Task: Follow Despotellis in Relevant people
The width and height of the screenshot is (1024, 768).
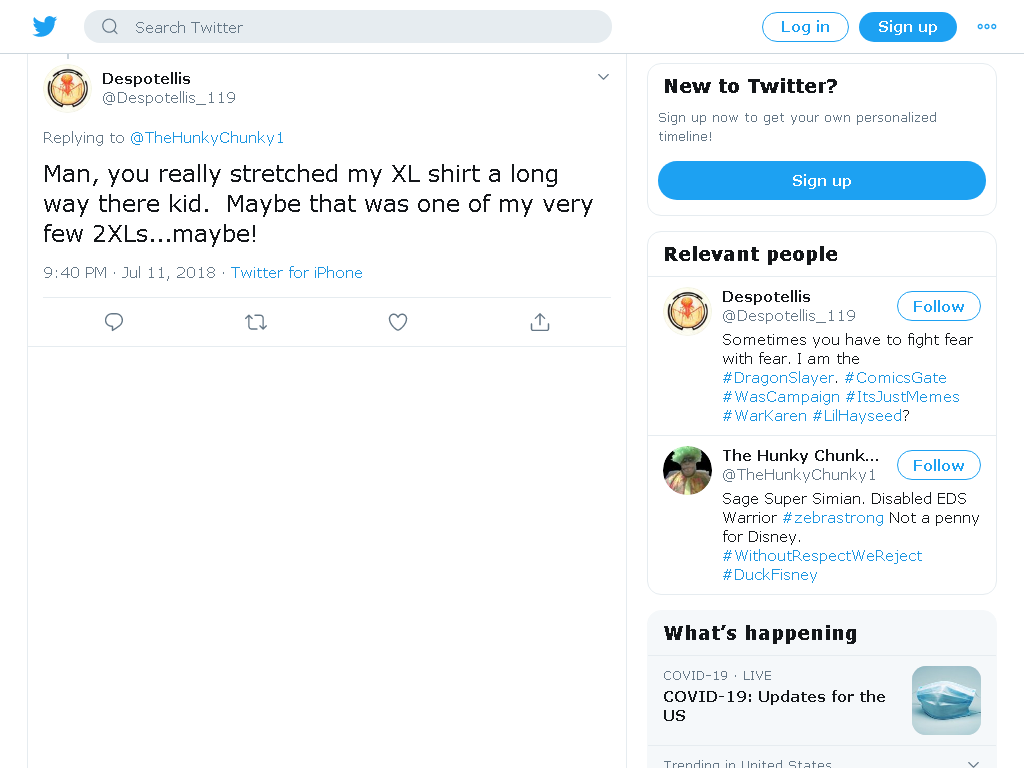Action: pyautogui.click(x=938, y=306)
